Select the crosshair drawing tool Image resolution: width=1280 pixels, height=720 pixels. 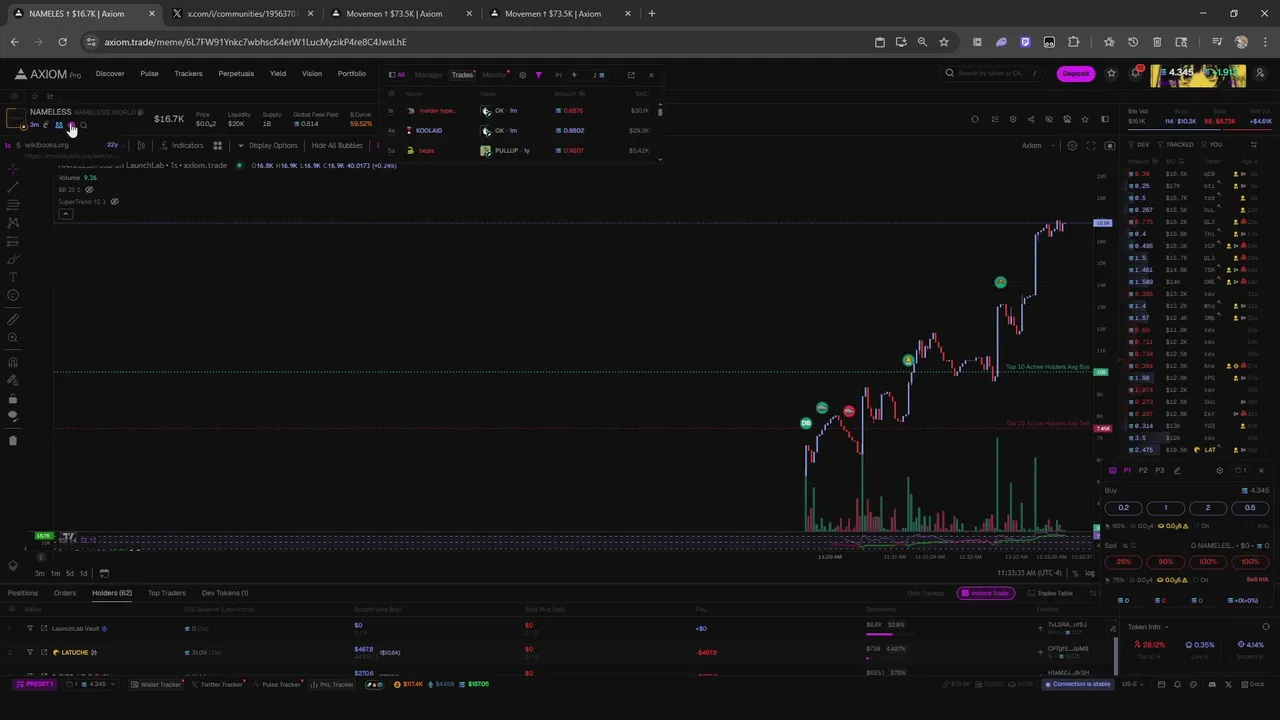coord(13,168)
